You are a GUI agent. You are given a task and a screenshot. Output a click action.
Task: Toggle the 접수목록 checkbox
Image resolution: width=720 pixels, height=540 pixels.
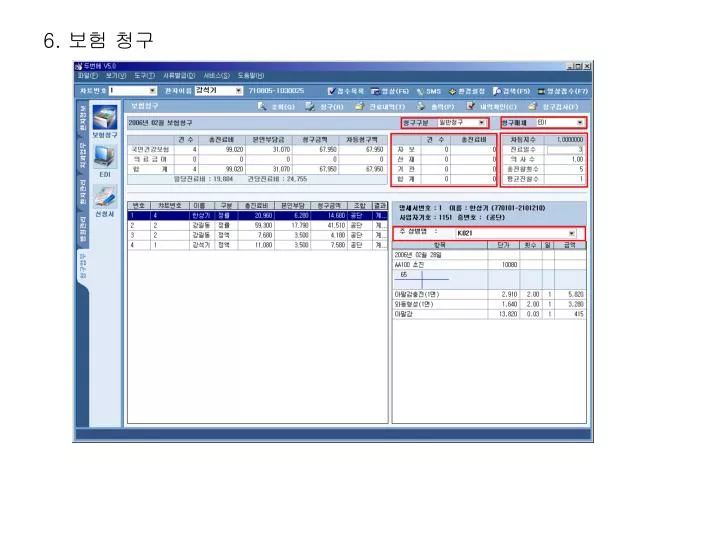click(332, 91)
